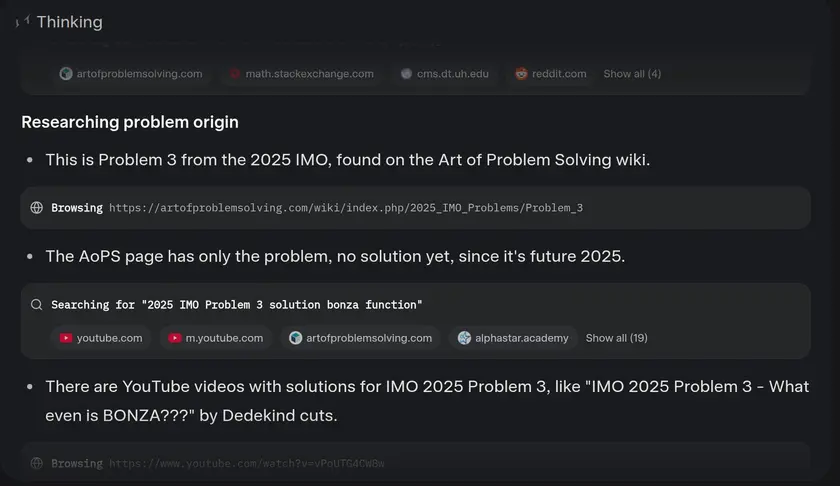Viewport: 840px width, 486px height.
Task: Open the alphastar.academy source chip
Action: pos(513,338)
